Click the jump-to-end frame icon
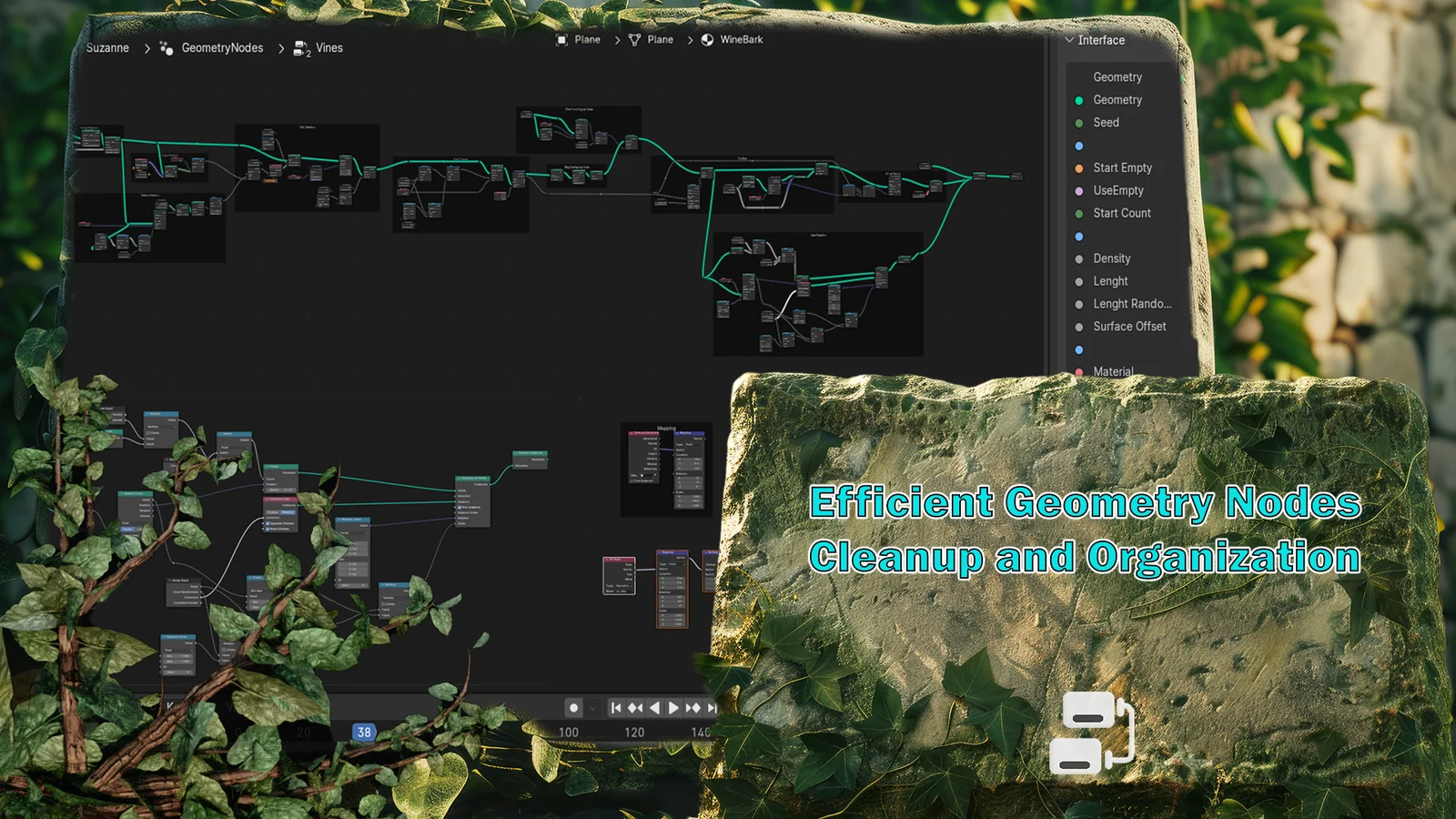Image resolution: width=1456 pixels, height=819 pixels. click(713, 708)
